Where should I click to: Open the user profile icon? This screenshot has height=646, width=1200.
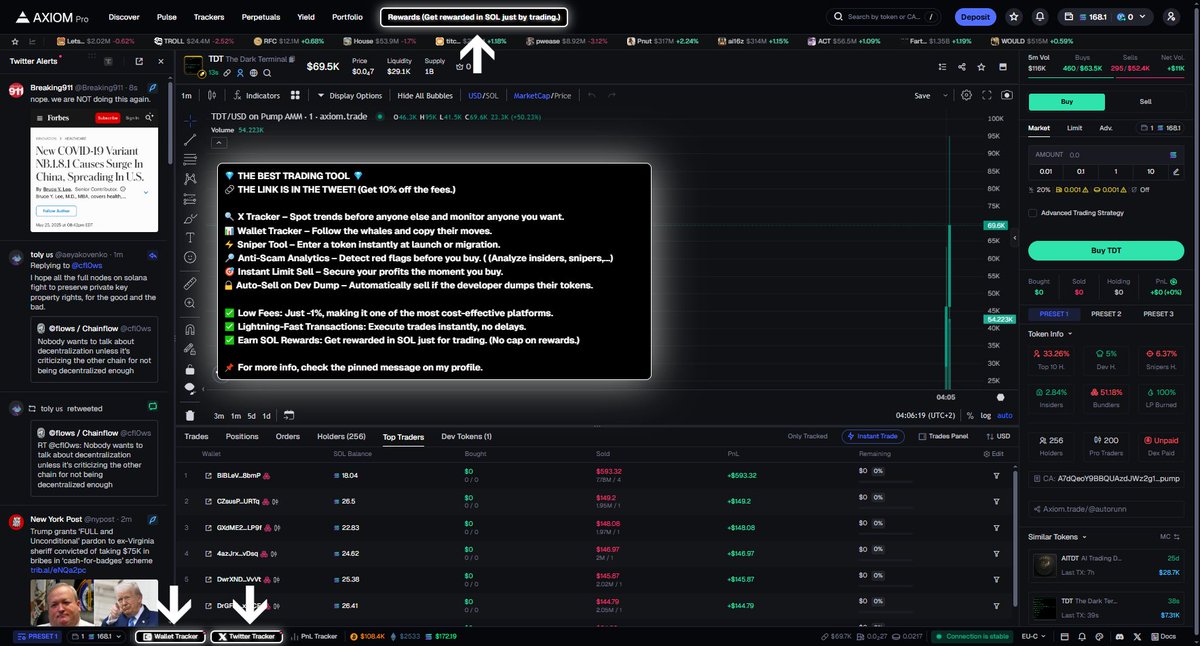coord(1171,17)
